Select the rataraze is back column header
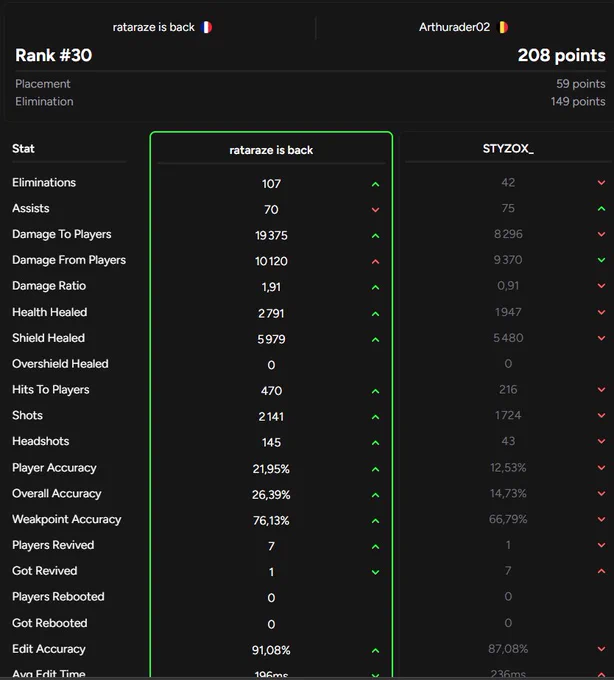Viewport: 614px width, 680px height. tap(271, 150)
